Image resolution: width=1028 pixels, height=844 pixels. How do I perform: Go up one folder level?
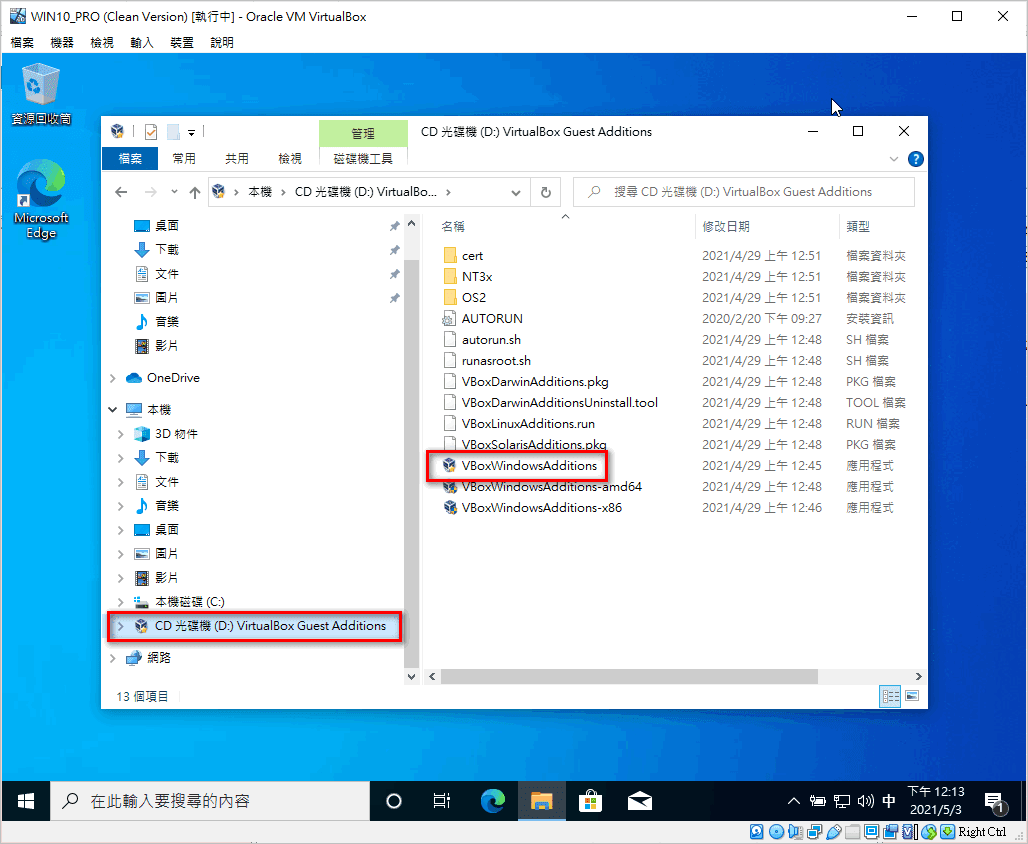[x=195, y=192]
